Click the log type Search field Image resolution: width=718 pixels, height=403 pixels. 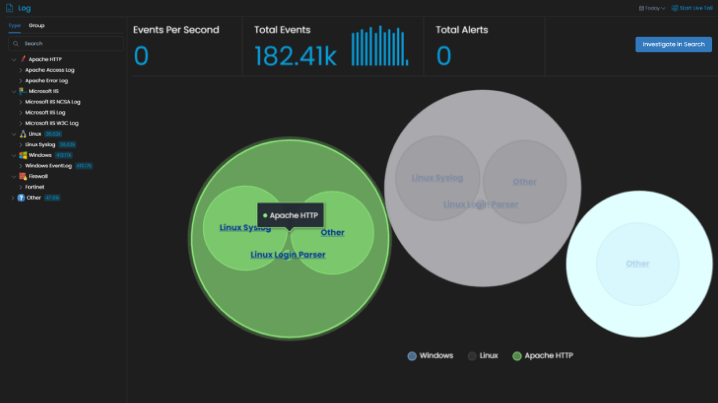coord(66,44)
